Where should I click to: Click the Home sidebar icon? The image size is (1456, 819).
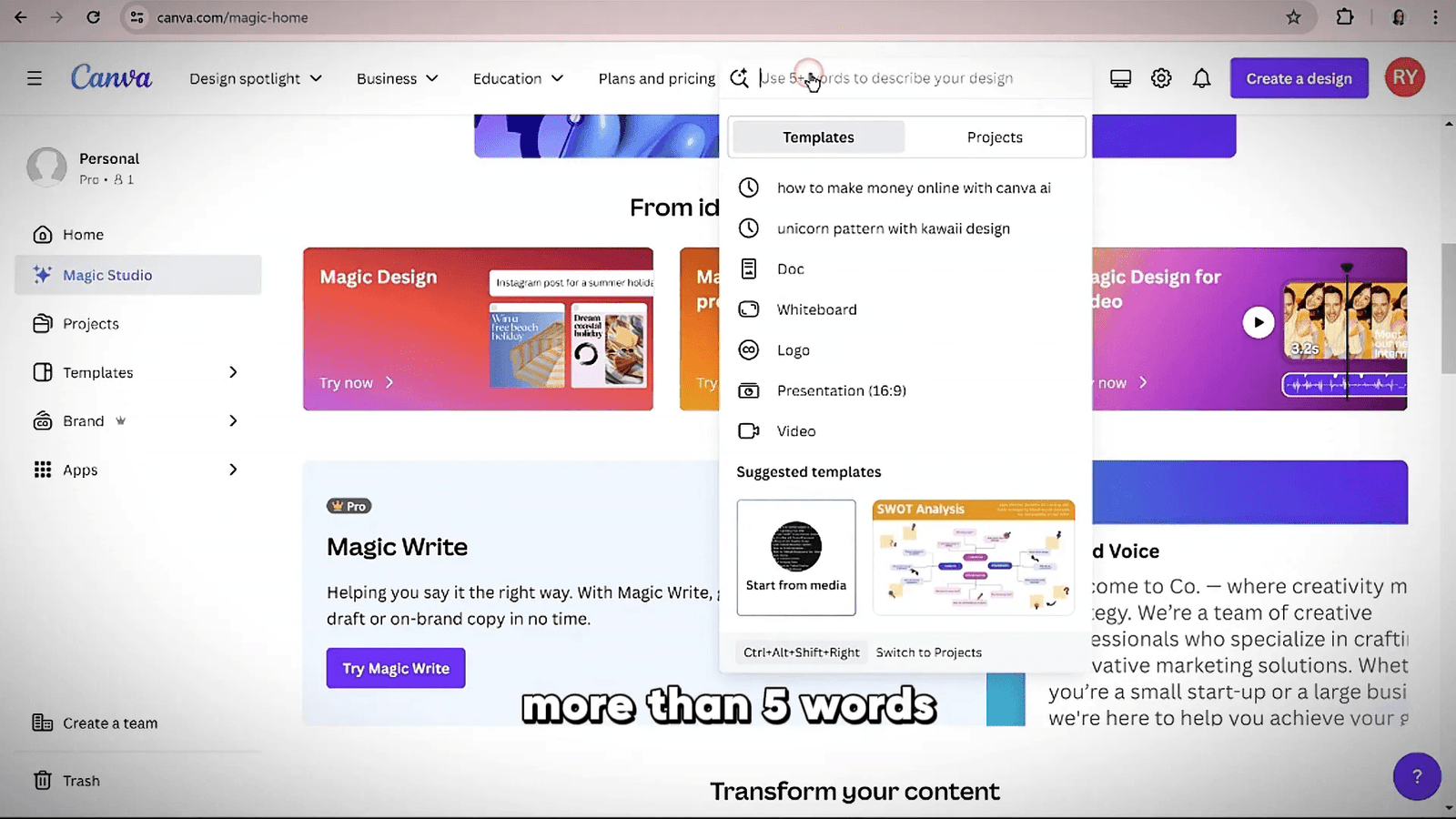click(x=43, y=235)
